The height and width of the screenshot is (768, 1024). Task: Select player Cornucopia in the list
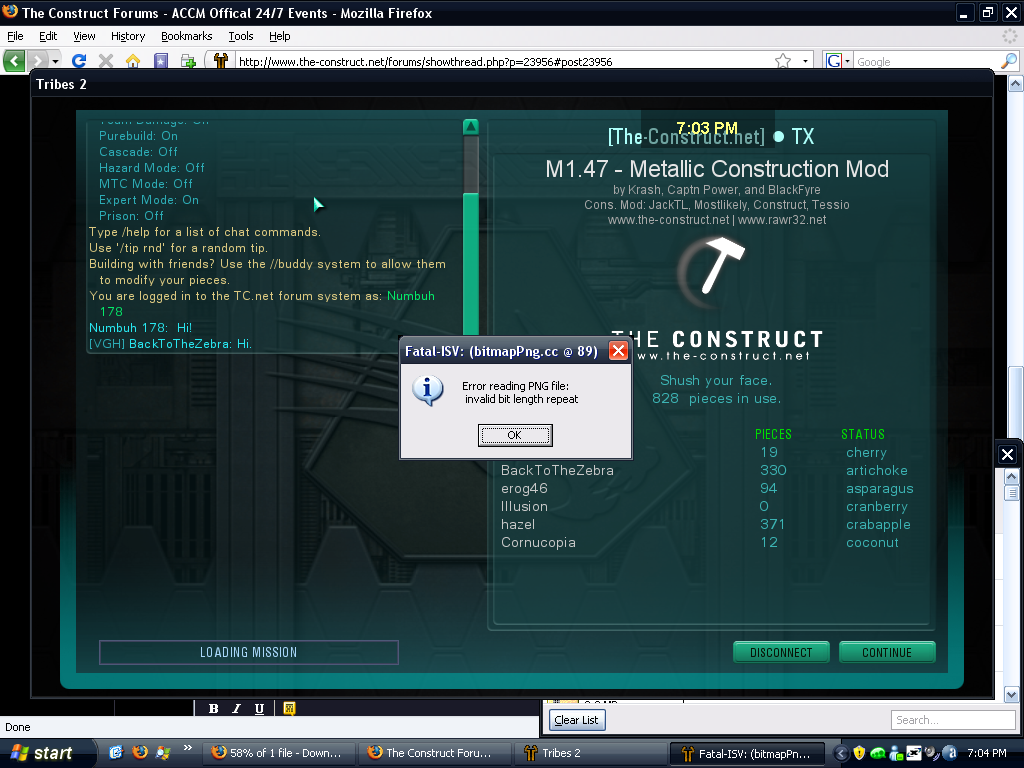click(538, 543)
